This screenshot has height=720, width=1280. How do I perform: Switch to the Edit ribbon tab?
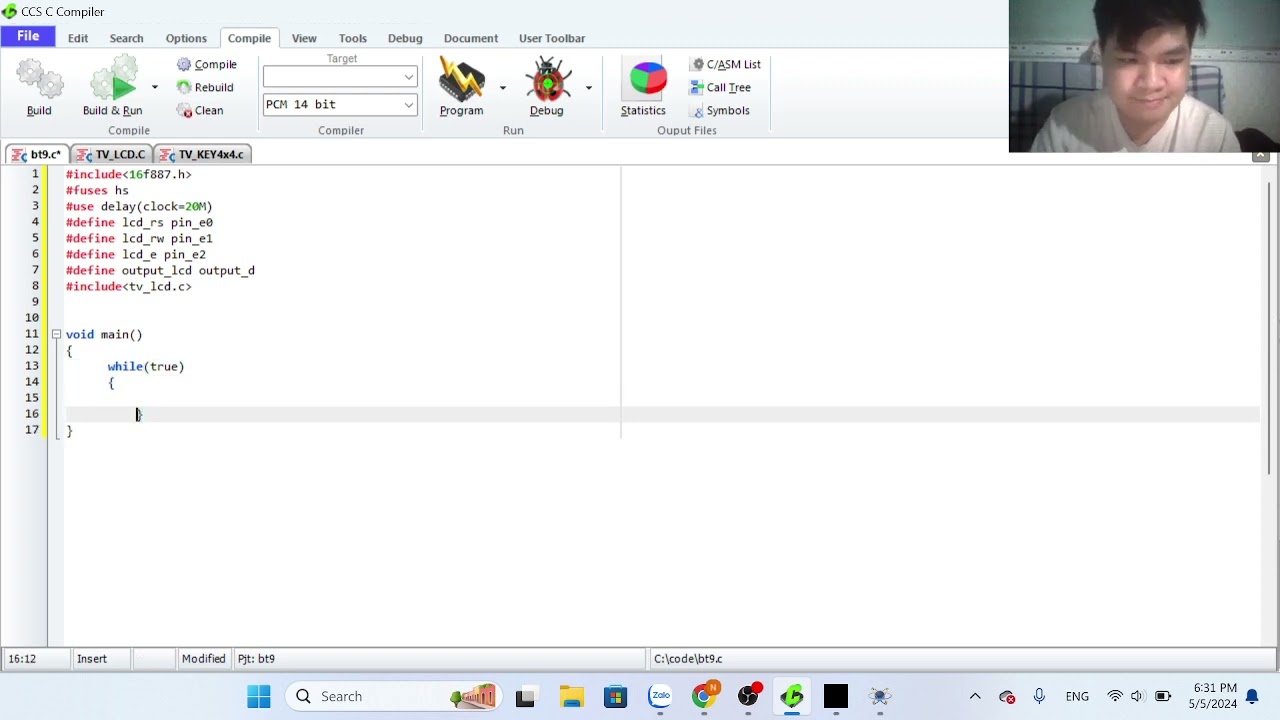click(x=78, y=38)
